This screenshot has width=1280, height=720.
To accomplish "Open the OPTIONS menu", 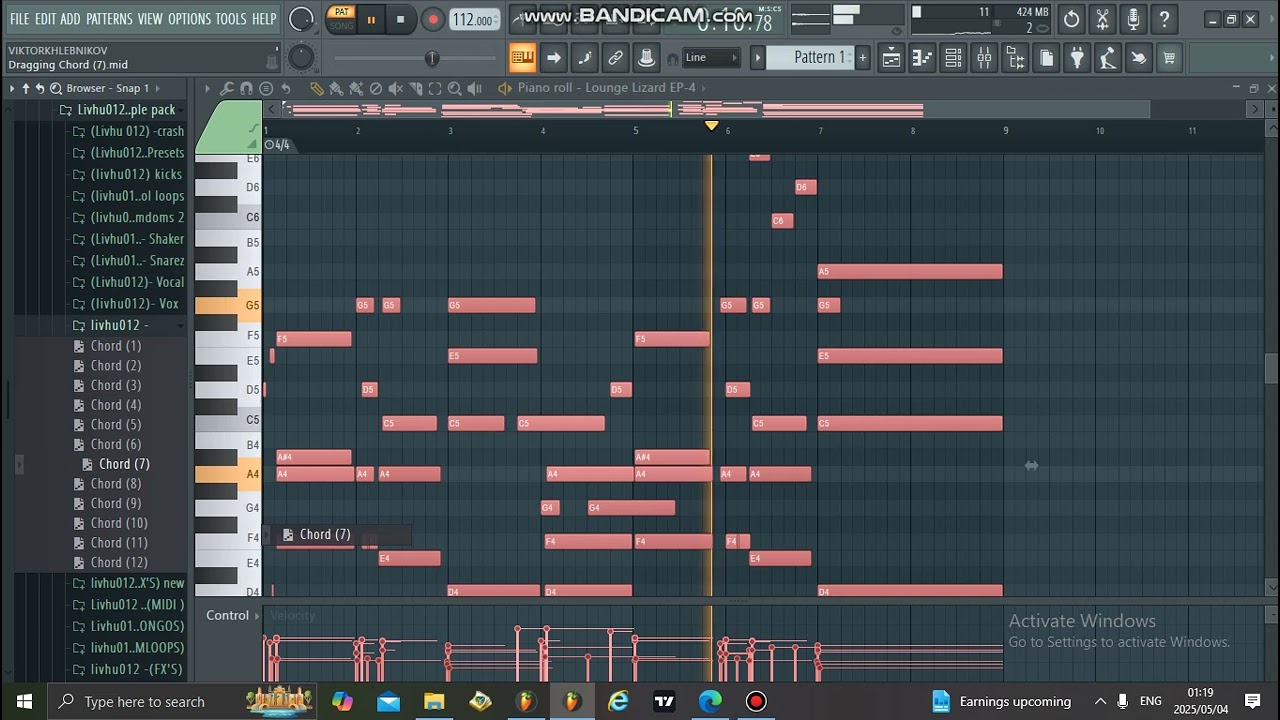I will click(189, 19).
